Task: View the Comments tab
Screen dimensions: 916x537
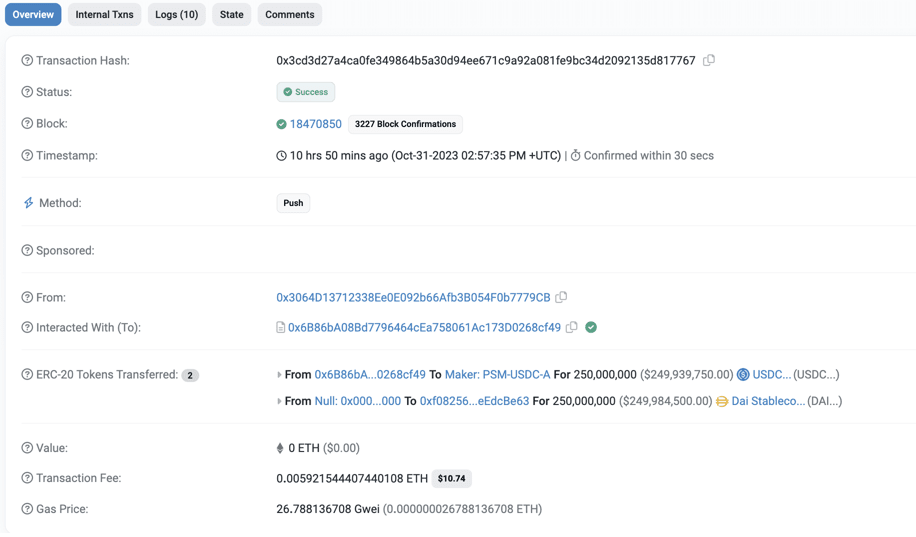Action: click(290, 15)
